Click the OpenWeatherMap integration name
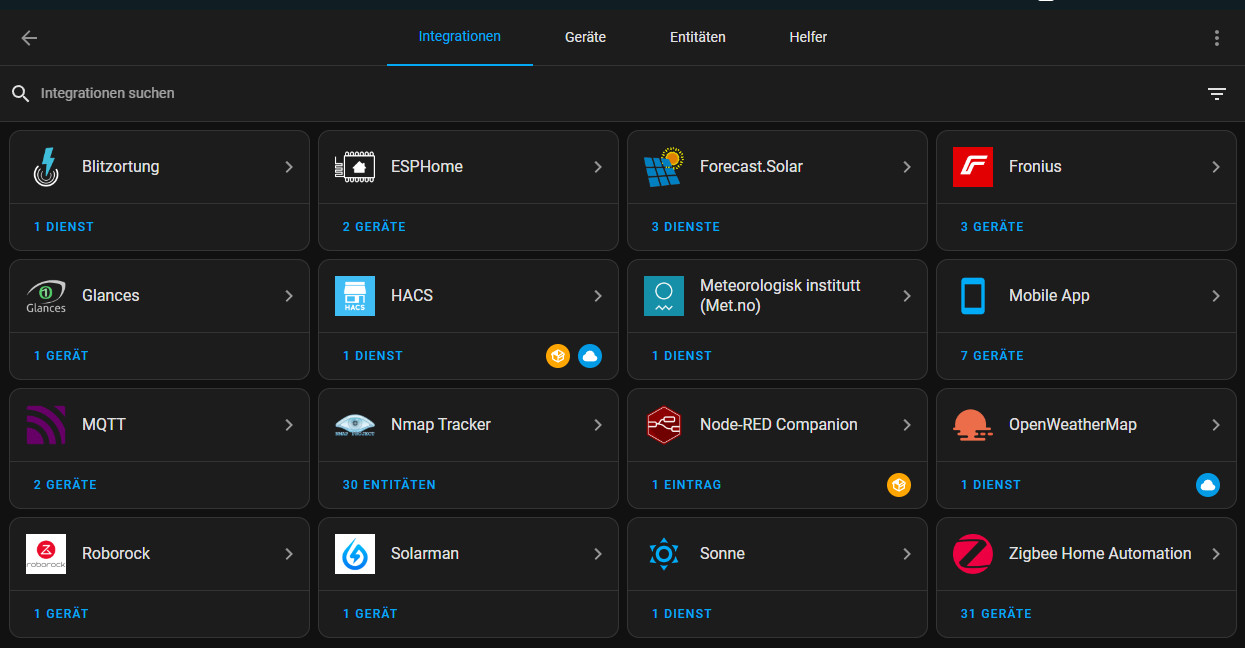1245x648 pixels. (x=1073, y=425)
